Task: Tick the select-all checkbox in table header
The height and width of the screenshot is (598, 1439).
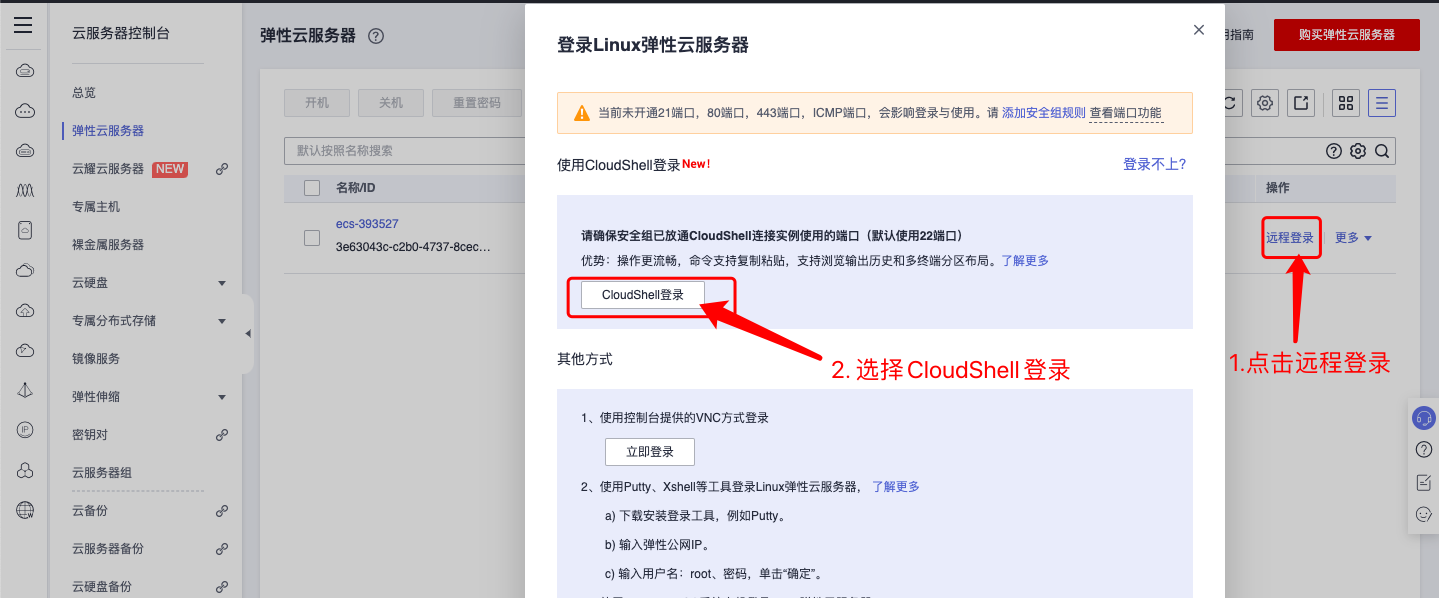Action: tap(312, 188)
